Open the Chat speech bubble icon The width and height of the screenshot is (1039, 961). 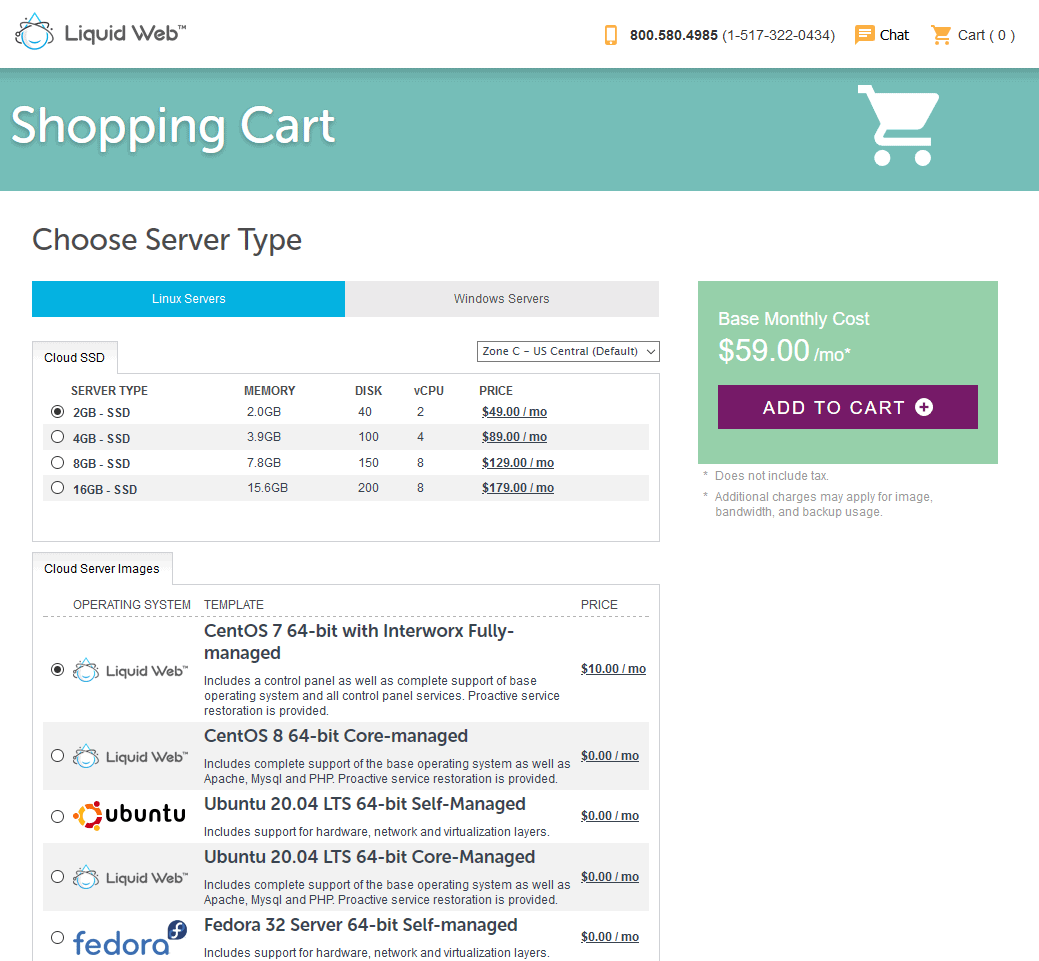click(864, 34)
